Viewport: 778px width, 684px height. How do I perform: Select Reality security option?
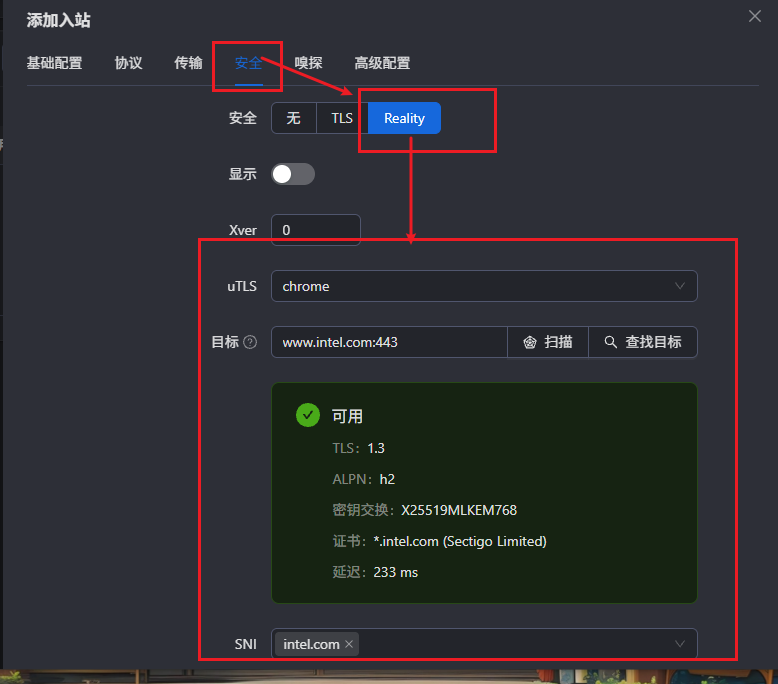(404, 118)
